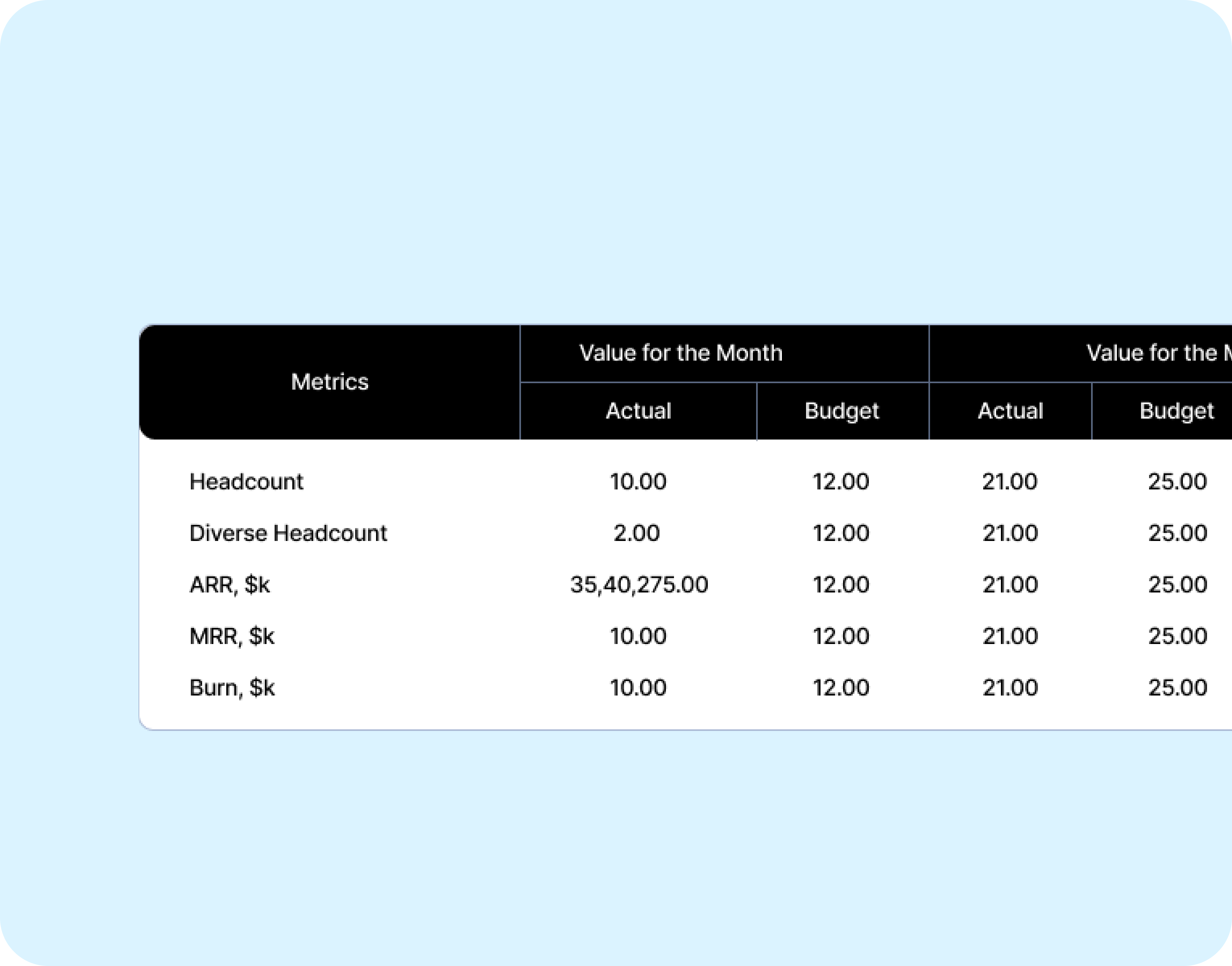Select the 25.00 value in the MRR row
The width and height of the screenshot is (1232, 966).
(1177, 636)
